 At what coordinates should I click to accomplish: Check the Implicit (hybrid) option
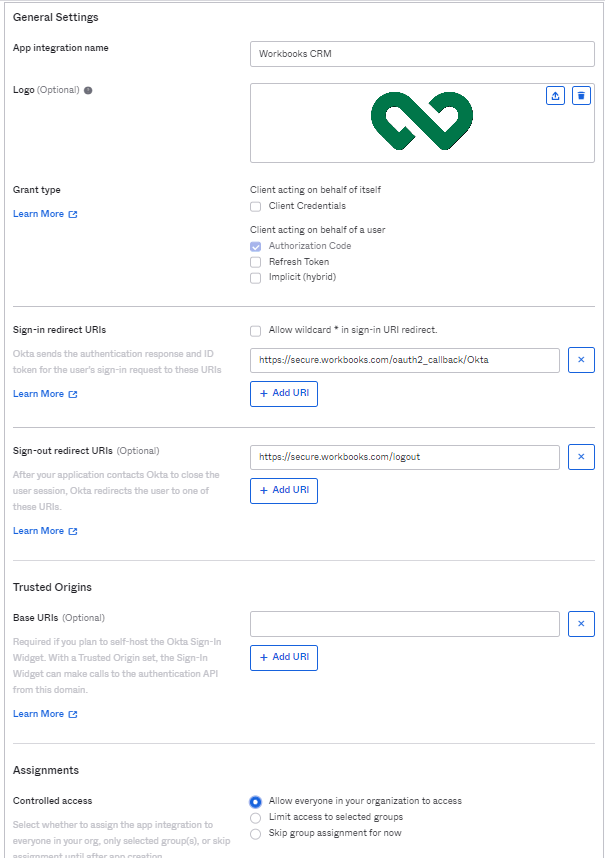click(x=256, y=278)
